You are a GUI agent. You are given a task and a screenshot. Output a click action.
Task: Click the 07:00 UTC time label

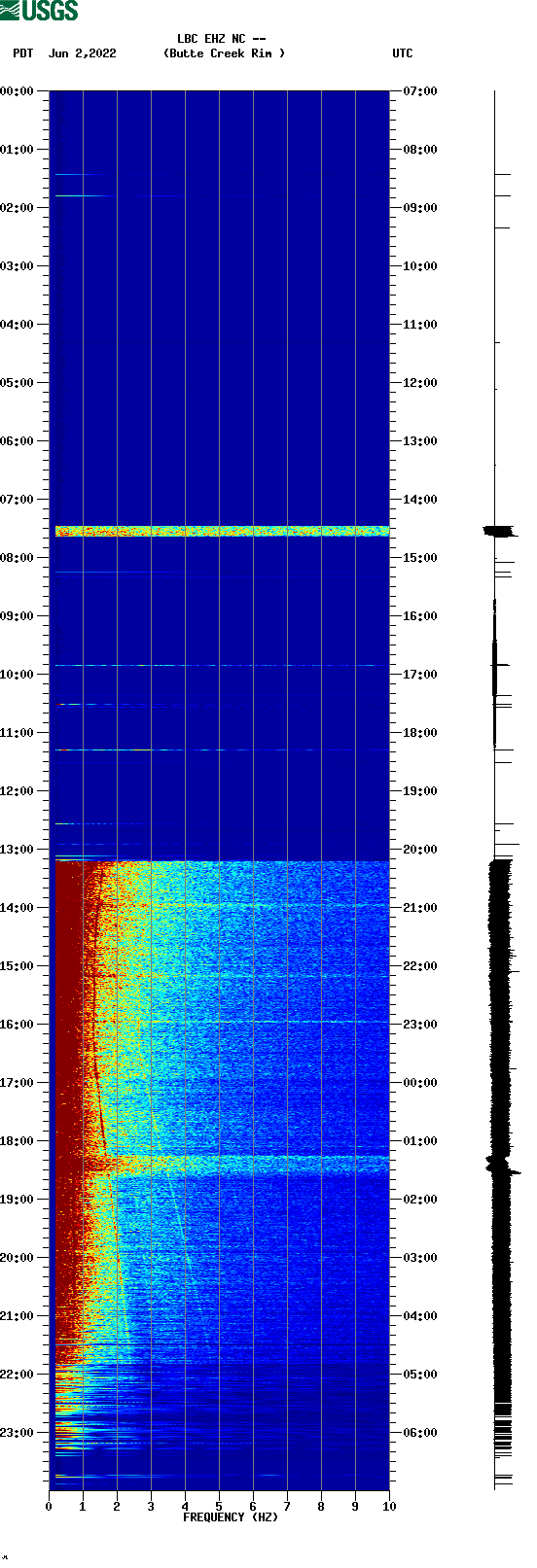tap(420, 91)
